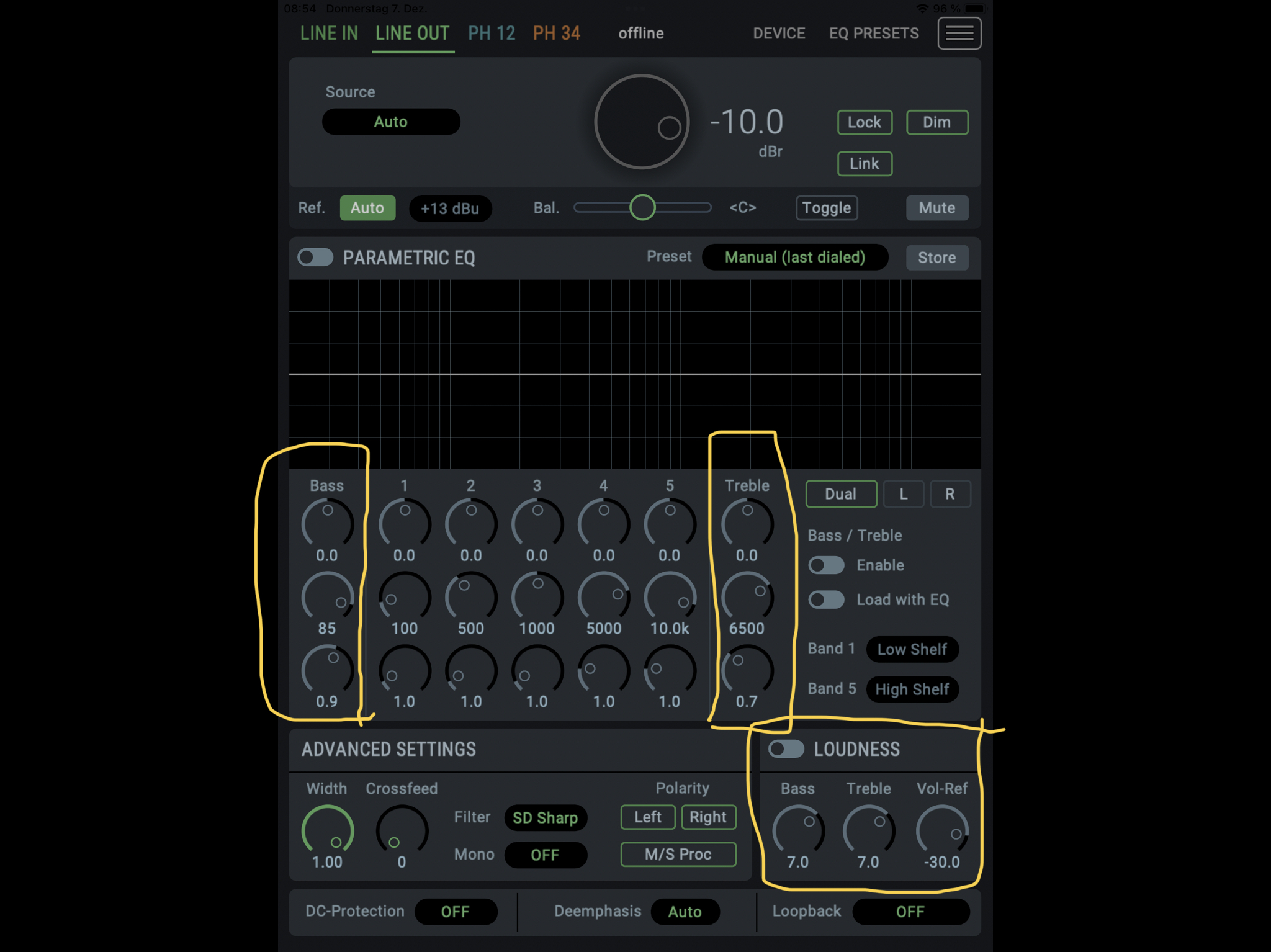Open the Preset Manual (last dialed) selector

795,257
